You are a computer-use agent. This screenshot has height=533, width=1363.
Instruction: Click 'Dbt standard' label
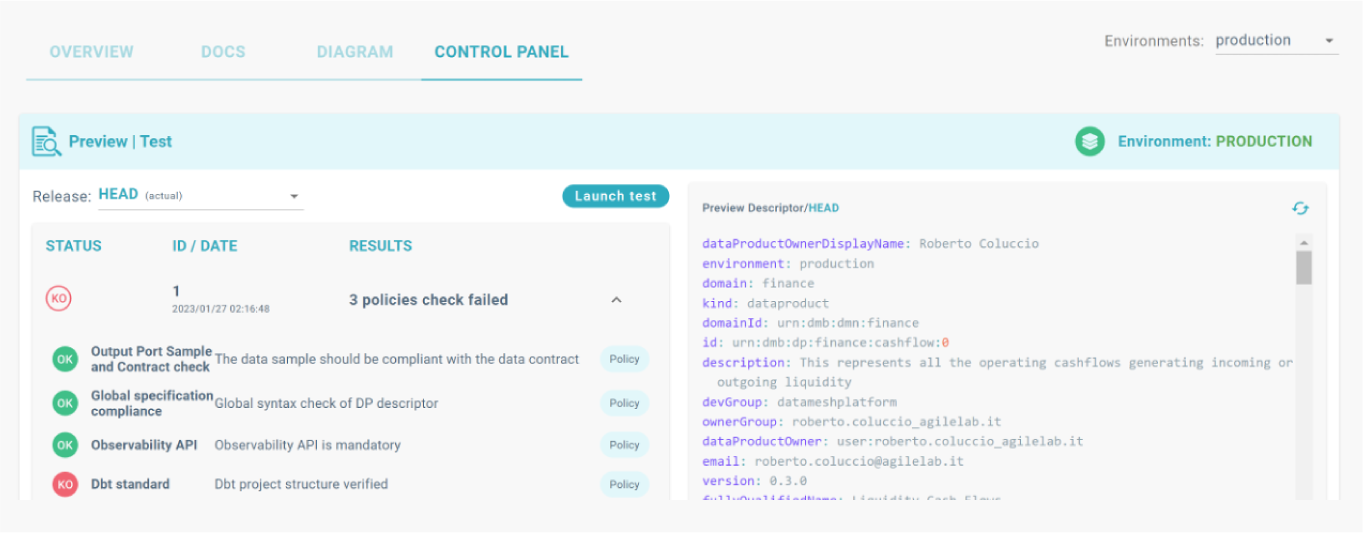[x=130, y=484]
